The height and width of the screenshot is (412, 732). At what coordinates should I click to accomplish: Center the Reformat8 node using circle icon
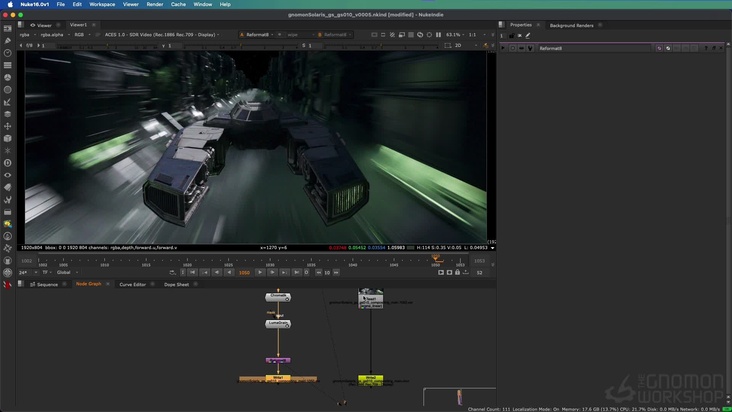point(513,48)
